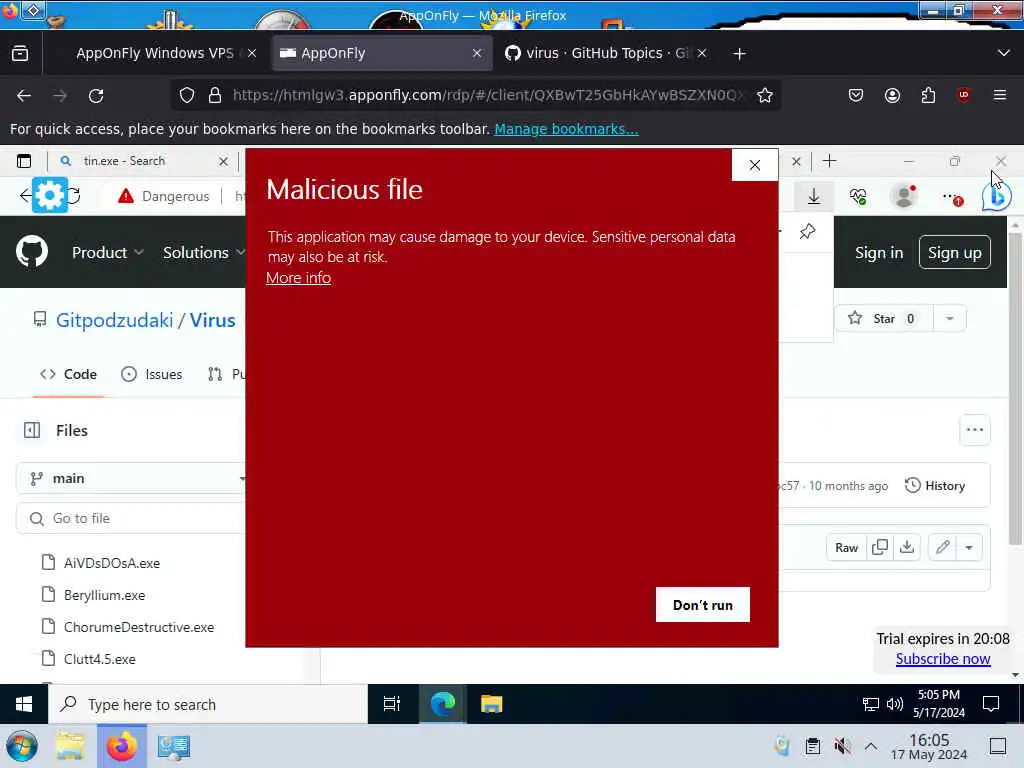Screen dimensions: 1024x768
Task: Click Don't run in Malicious file dialog
Action: tap(703, 605)
